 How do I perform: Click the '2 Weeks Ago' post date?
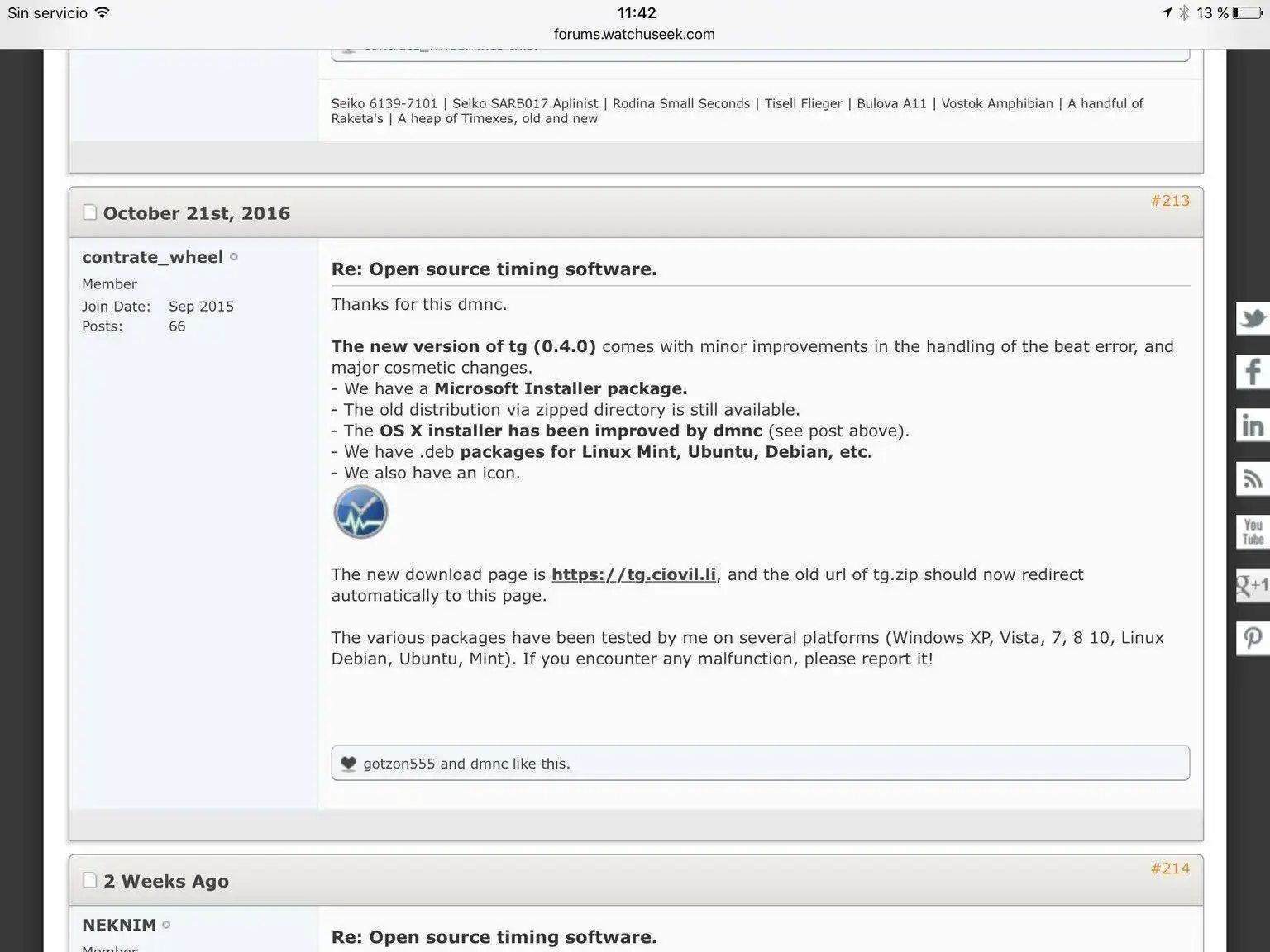pyautogui.click(x=166, y=881)
